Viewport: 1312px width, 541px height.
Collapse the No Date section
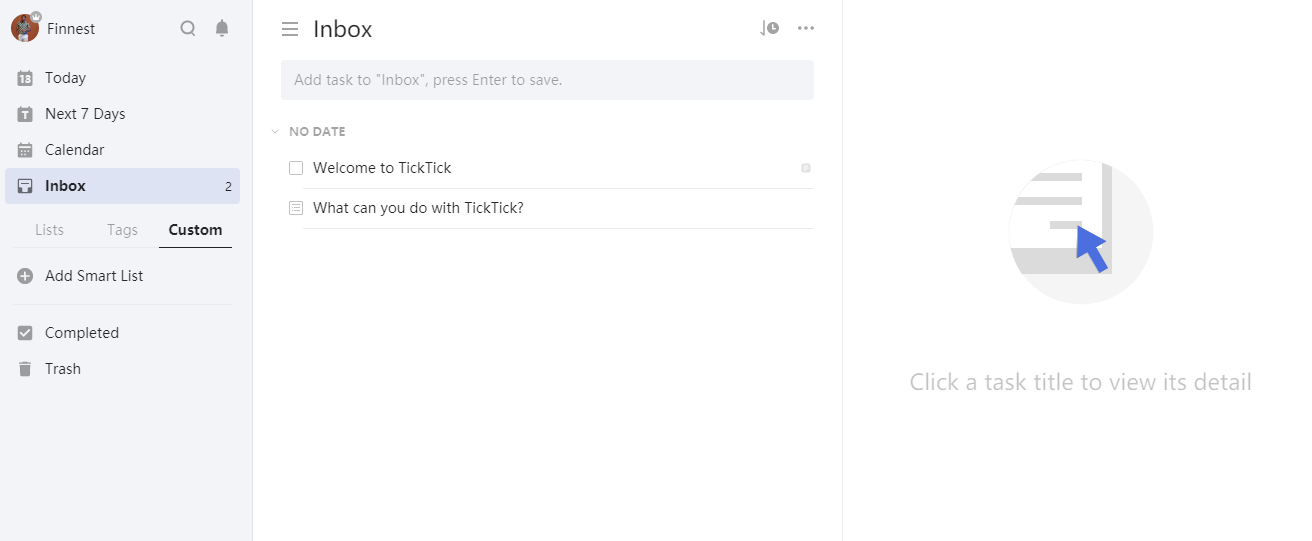(275, 131)
